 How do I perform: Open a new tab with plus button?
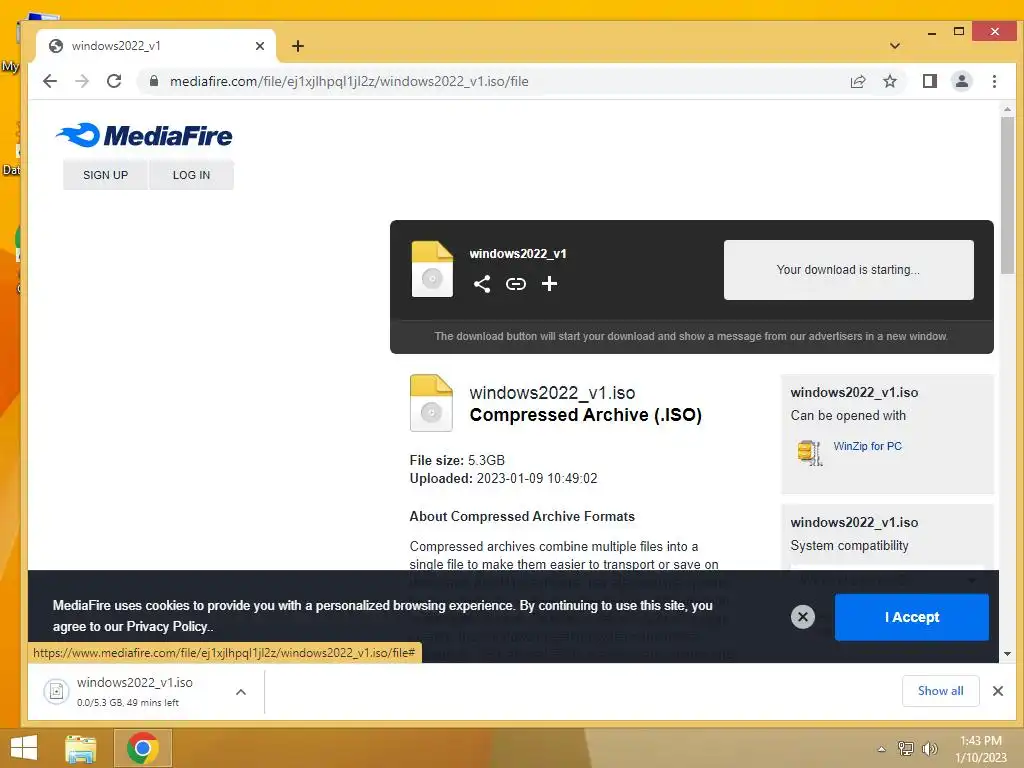pyautogui.click(x=298, y=46)
